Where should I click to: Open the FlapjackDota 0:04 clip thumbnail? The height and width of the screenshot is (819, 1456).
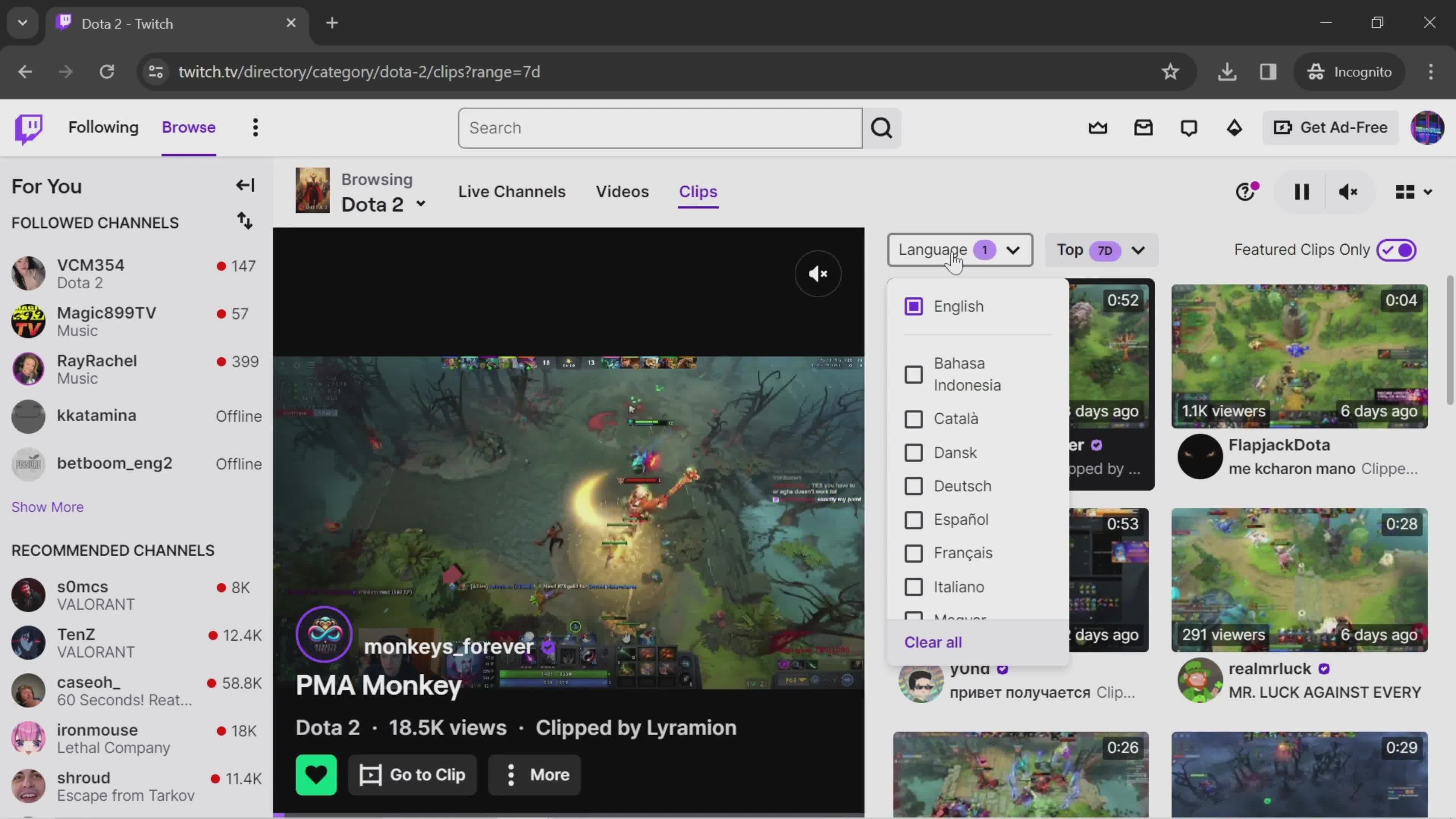point(1299,356)
